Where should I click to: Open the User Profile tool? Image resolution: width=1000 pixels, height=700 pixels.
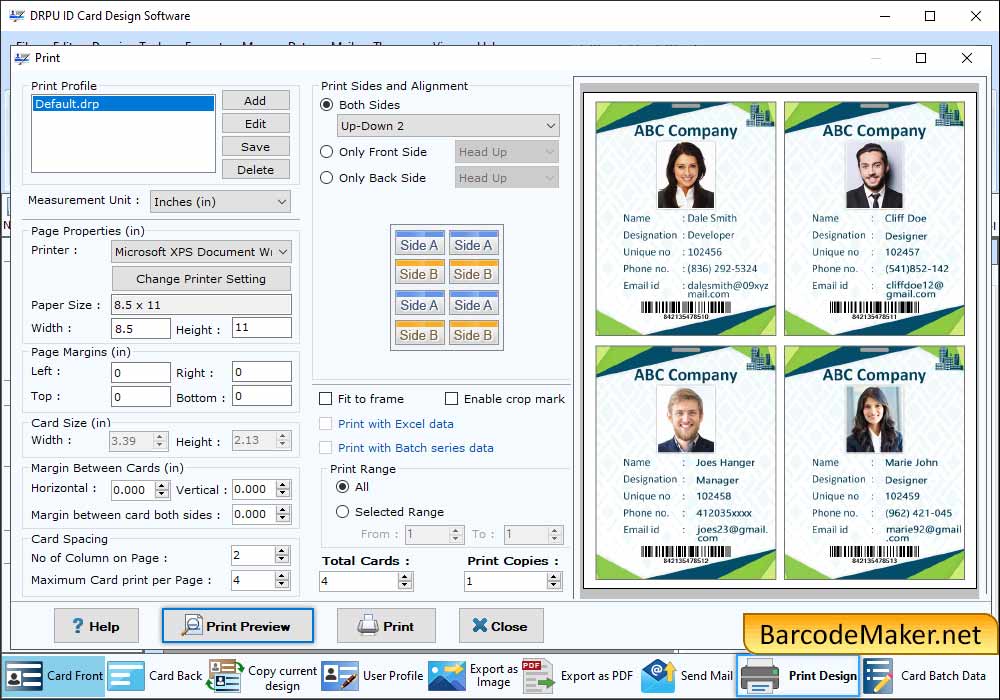click(372, 676)
